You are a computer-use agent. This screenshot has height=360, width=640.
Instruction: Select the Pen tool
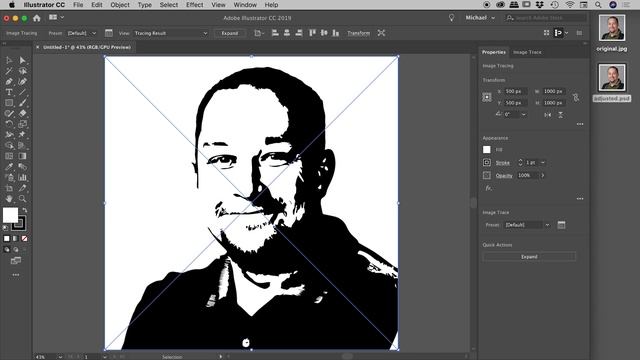(9, 82)
